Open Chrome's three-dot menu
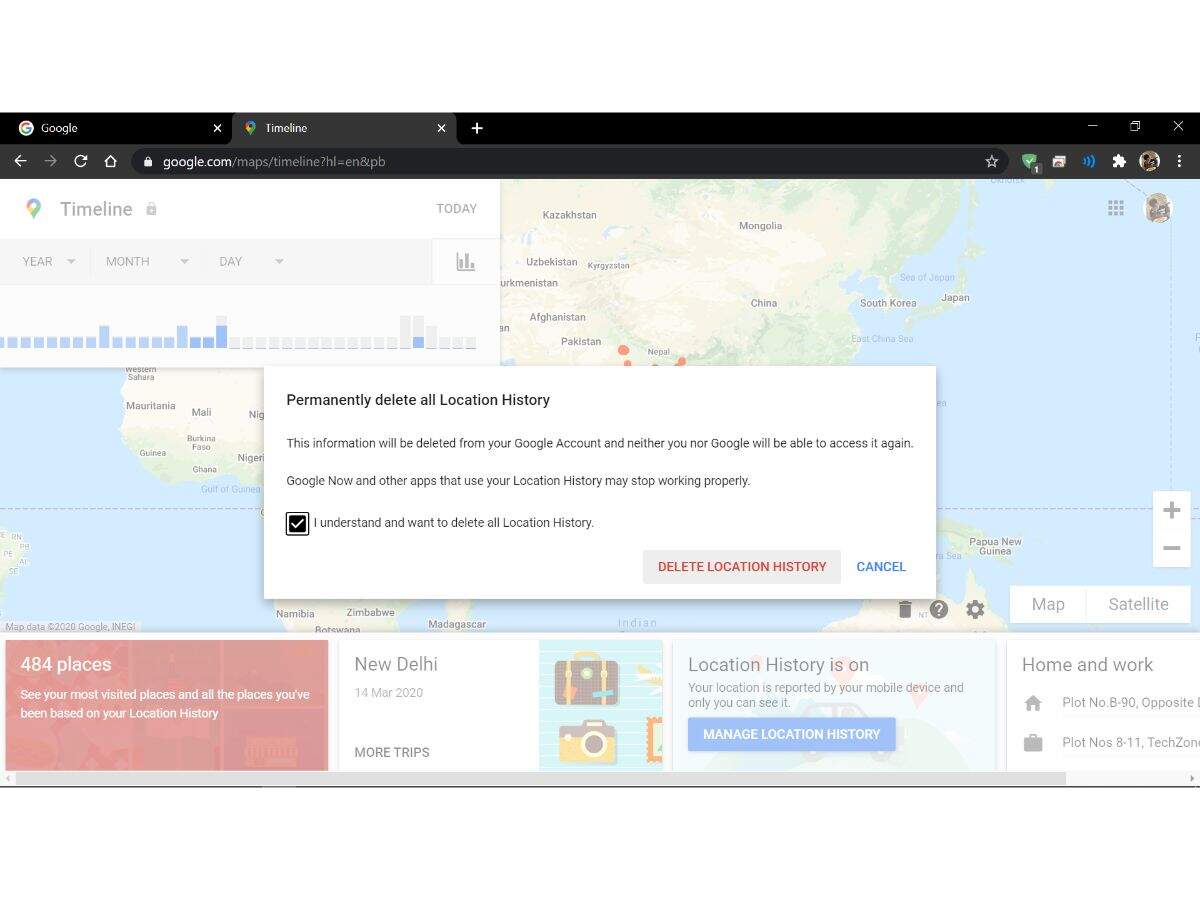 click(1180, 161)
